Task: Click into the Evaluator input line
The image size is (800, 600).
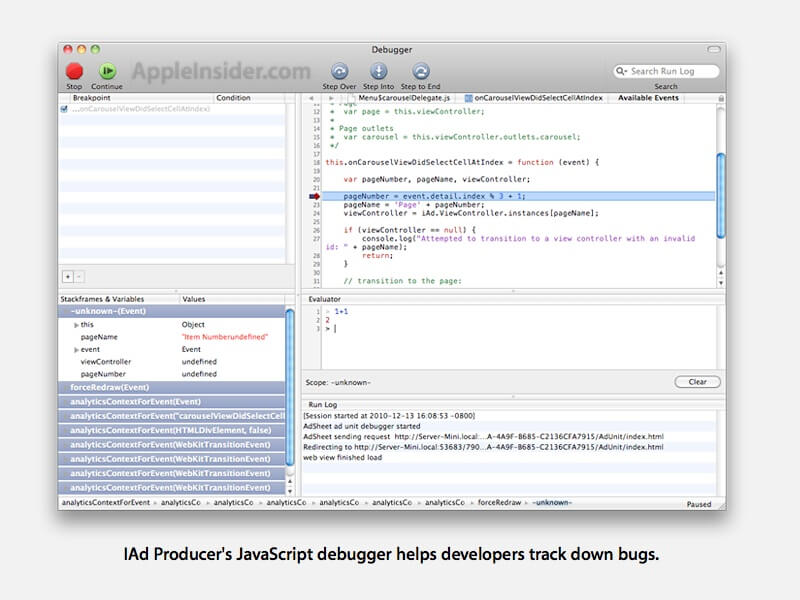Action: (x=518, y=329)
